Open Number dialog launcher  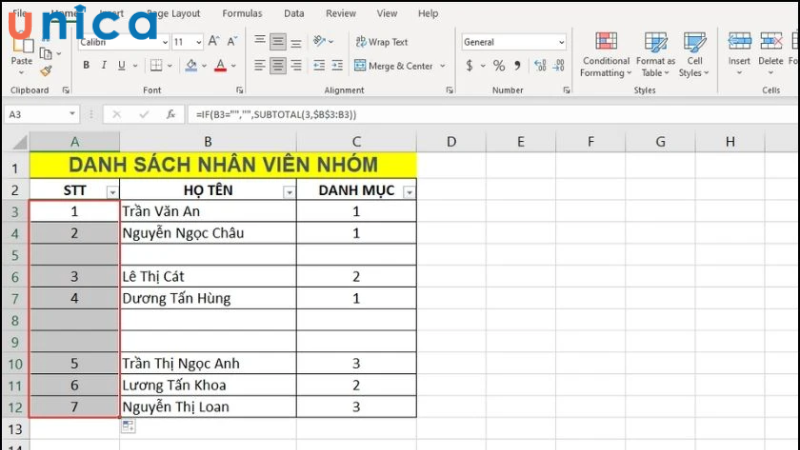566,90
